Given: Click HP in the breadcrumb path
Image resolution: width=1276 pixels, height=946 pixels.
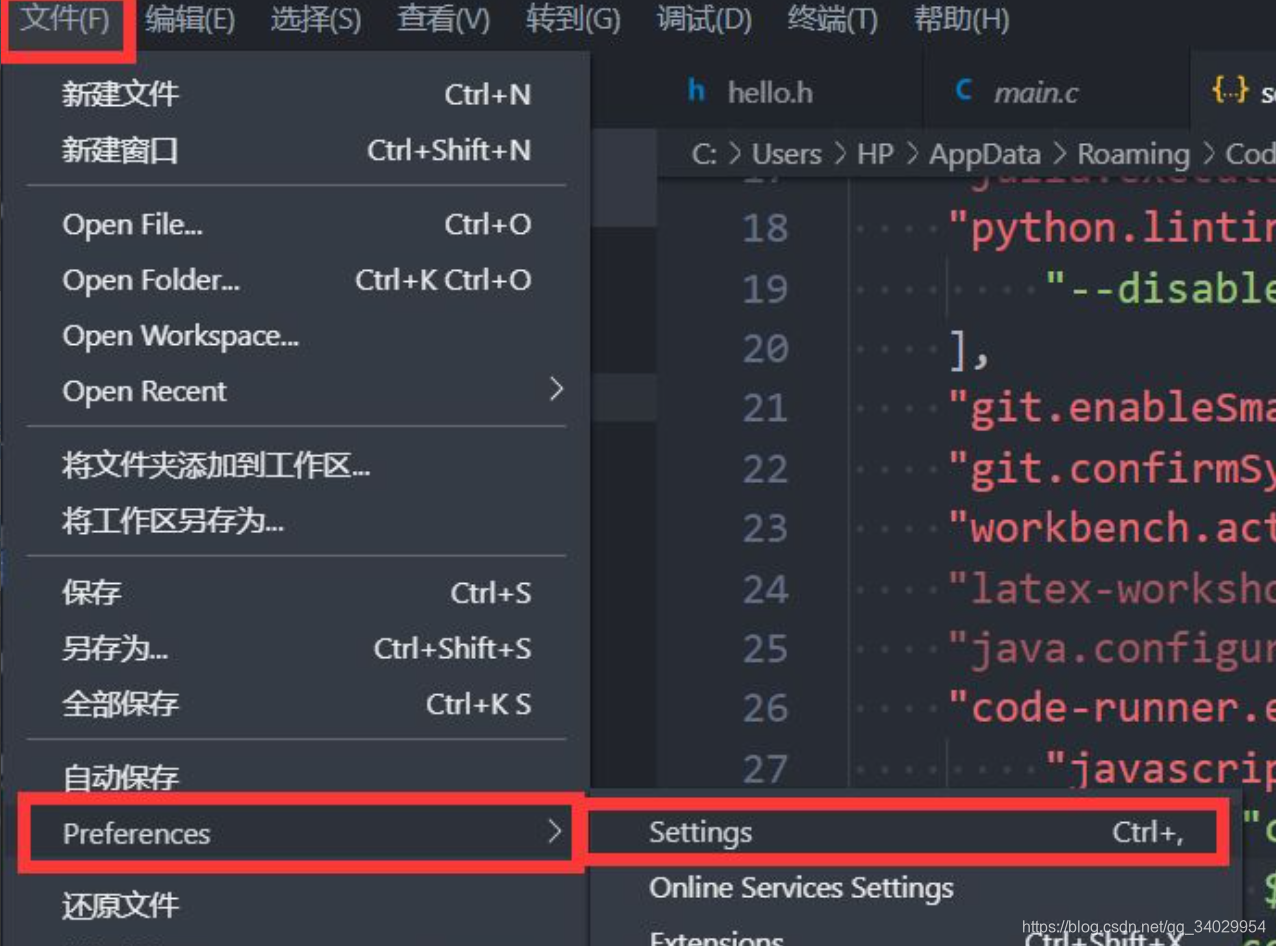Looking at the screenshot, I should click(x=874, y=154).
